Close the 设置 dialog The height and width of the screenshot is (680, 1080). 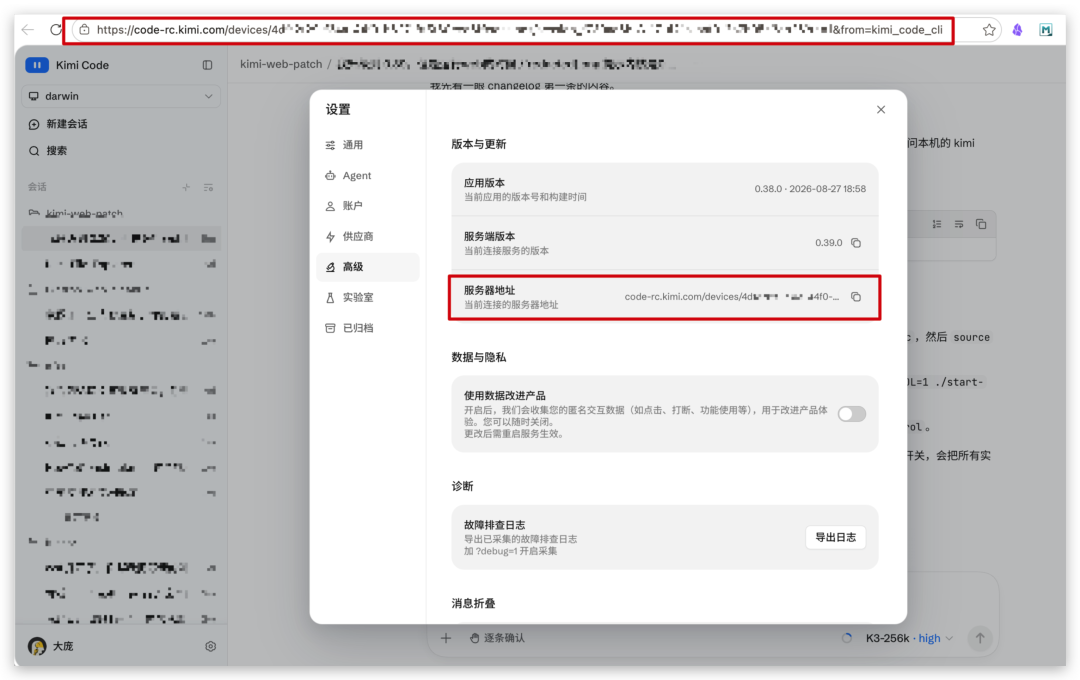881,110
